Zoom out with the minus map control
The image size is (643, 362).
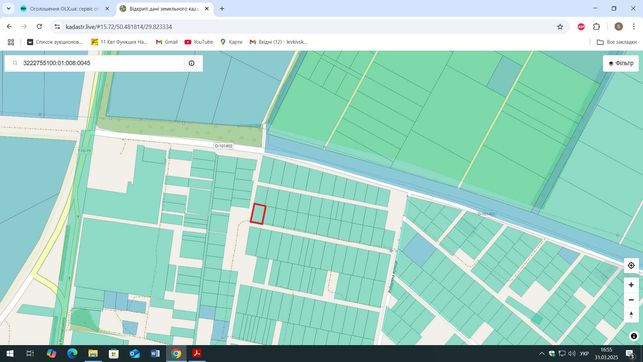coord(631,300)
